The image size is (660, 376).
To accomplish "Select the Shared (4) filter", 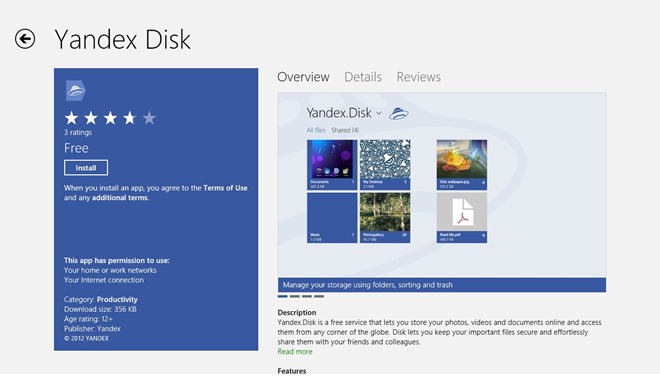I will [345, 130].
